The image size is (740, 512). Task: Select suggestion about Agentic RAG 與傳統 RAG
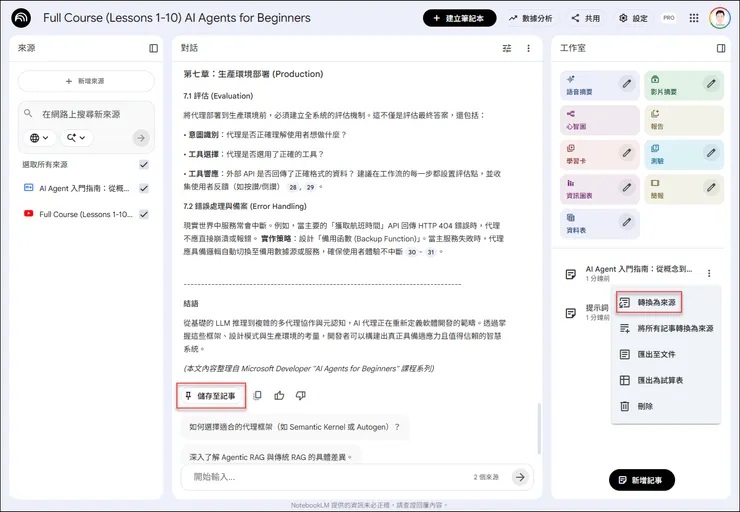click(x=271, y=454)
